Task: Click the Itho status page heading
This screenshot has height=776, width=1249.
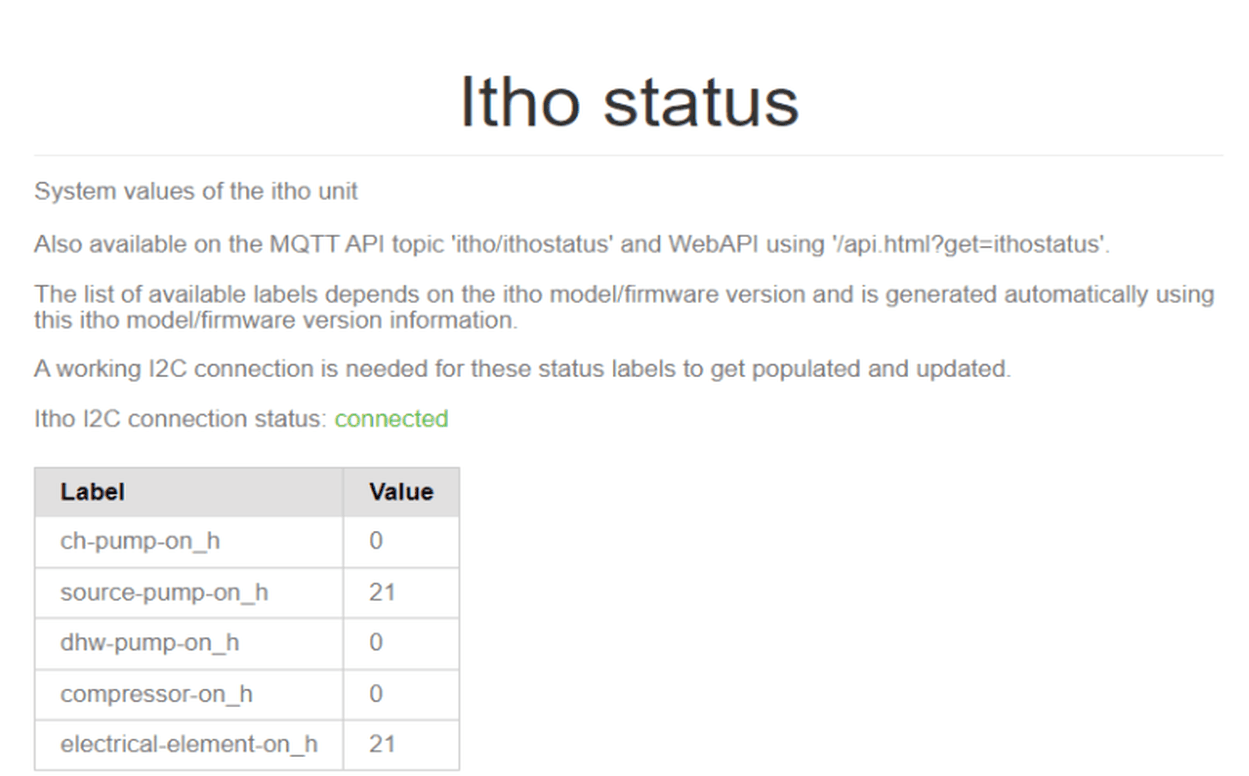Action: [x=629, y=101]
